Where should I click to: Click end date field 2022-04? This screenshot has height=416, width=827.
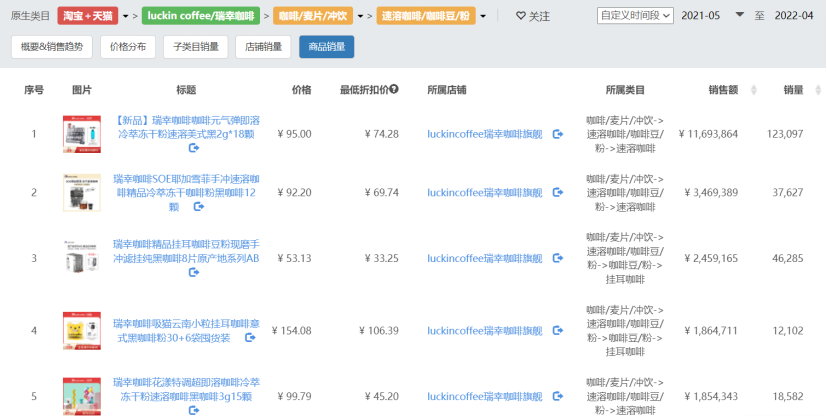(x=794, y=16)
